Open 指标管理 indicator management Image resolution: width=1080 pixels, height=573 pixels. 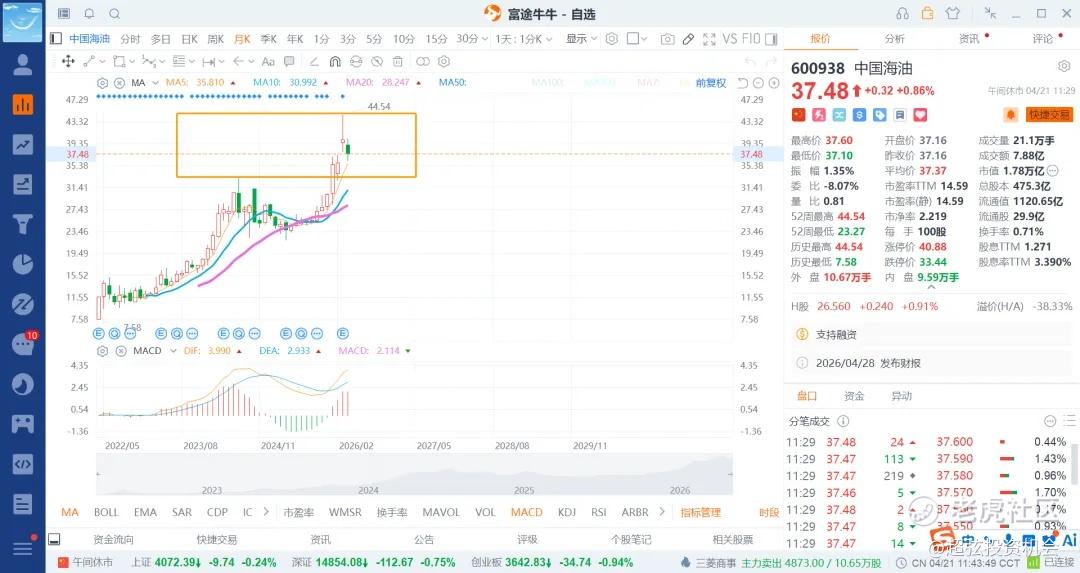700,512
